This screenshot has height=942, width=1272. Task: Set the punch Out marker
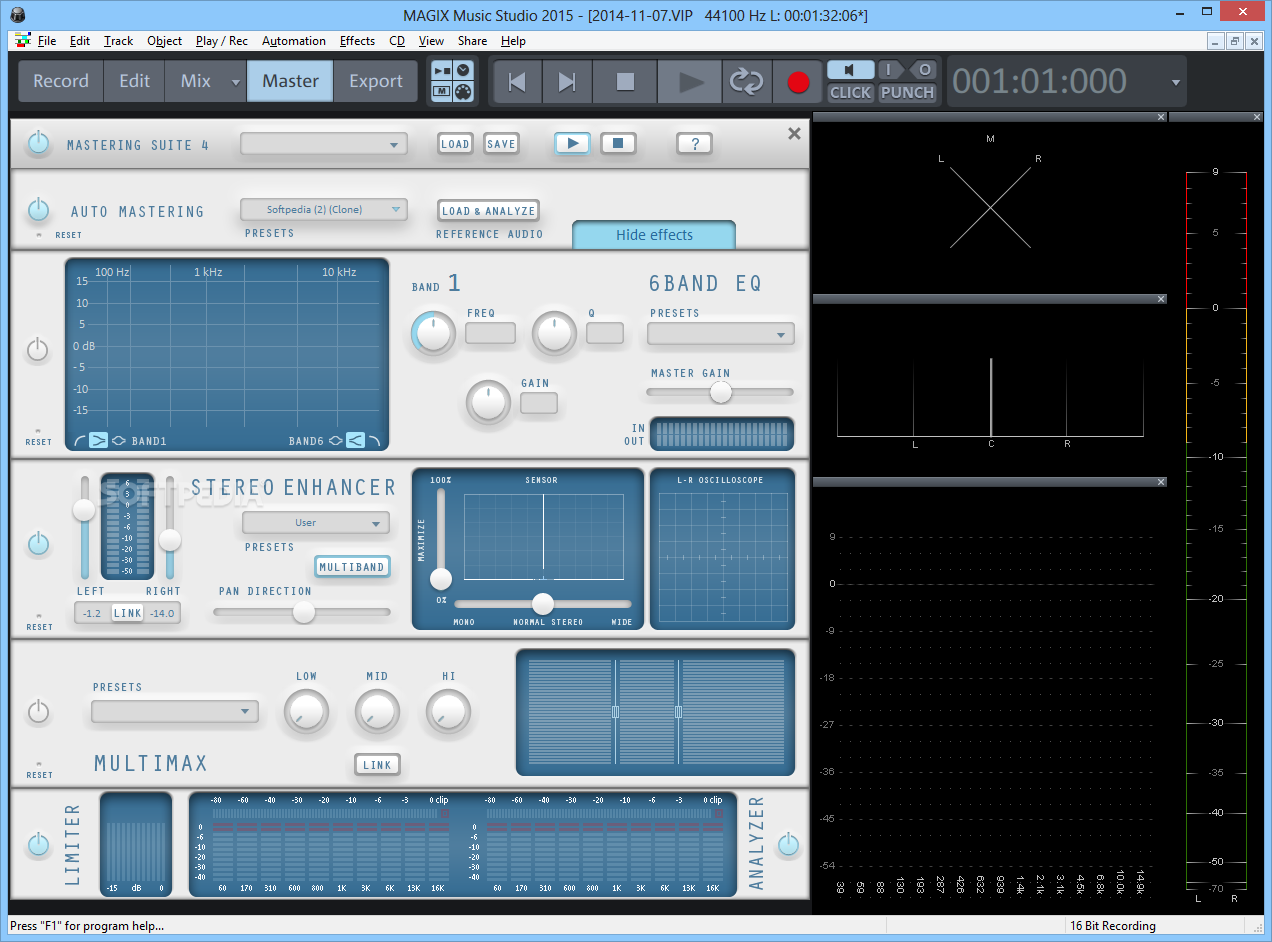(924, 70)
